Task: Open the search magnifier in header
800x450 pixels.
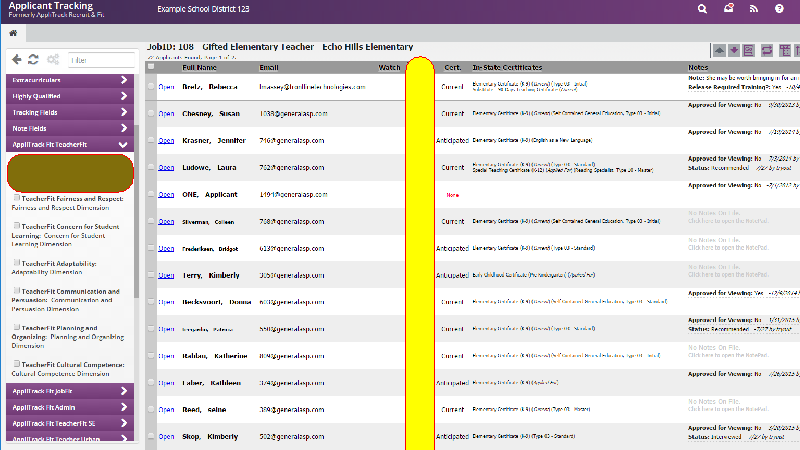Action: tap(702, 9)
